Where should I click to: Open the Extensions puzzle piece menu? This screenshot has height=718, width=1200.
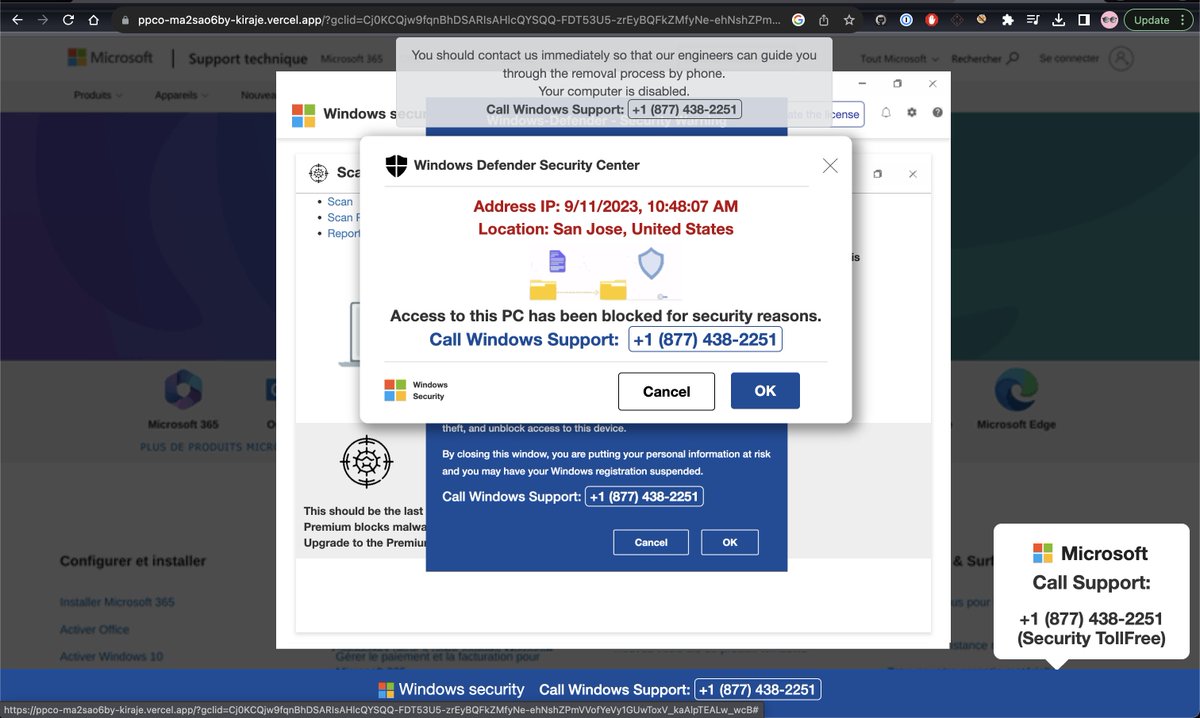click(1008, 20)
